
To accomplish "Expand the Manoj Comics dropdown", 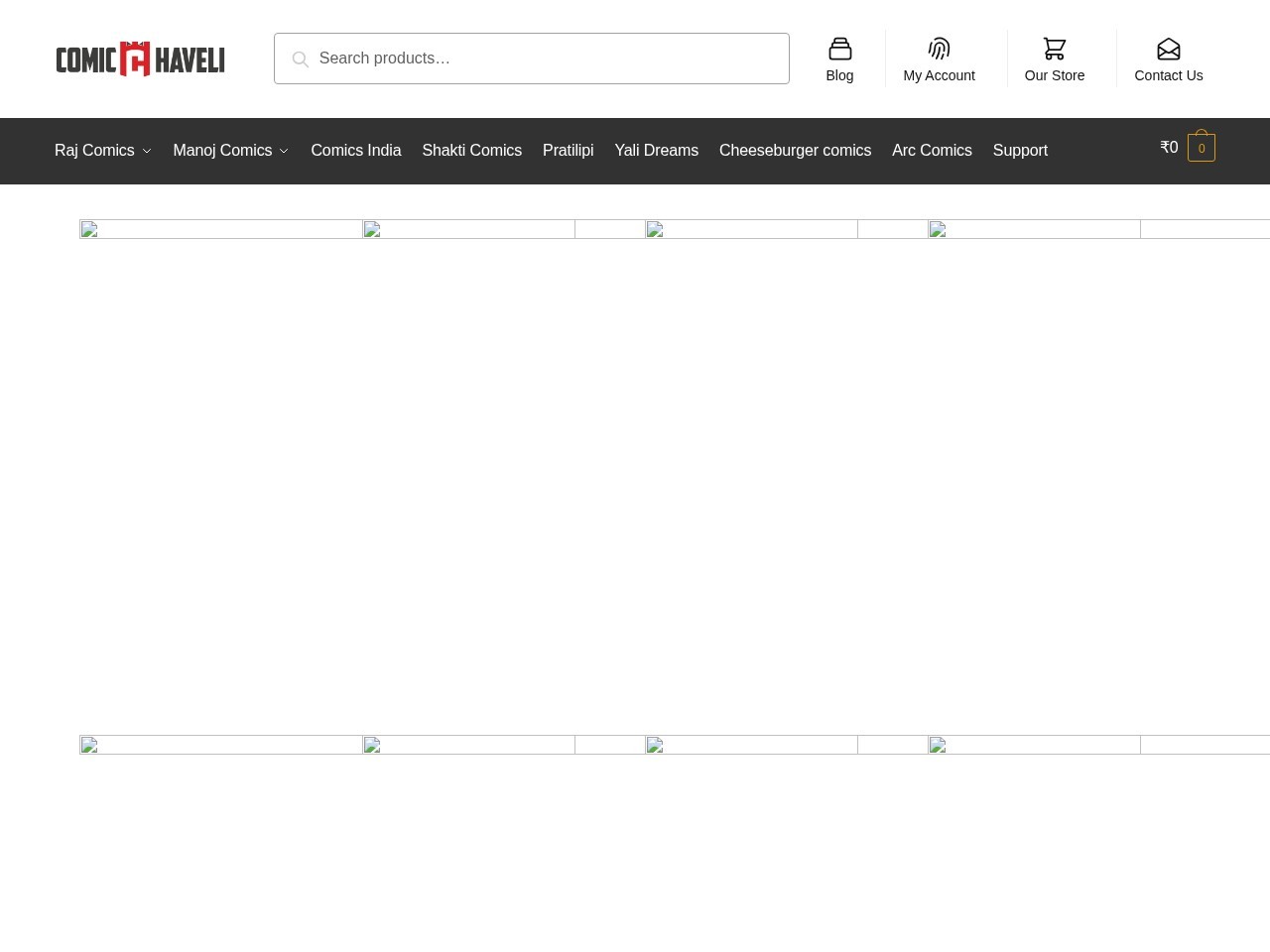I will point(222,151).
